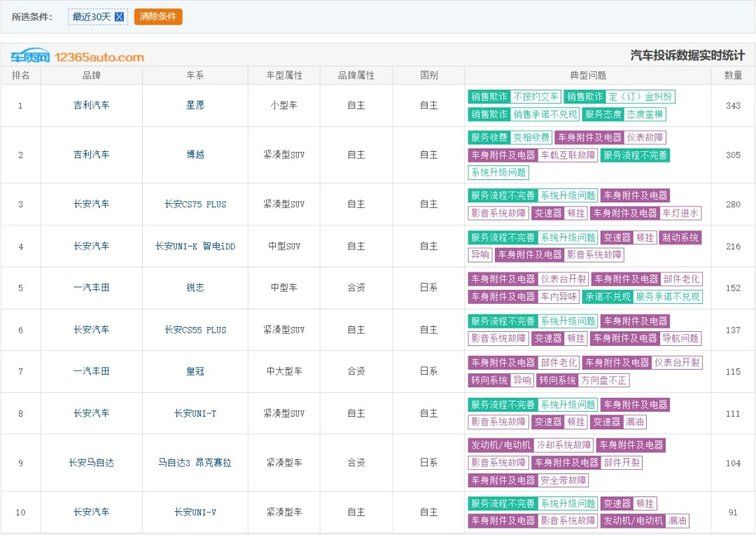Screen dimensions: 756x535
Task: Click 漏油 tag in 长安UNI-V row
Action: (677, 521)
